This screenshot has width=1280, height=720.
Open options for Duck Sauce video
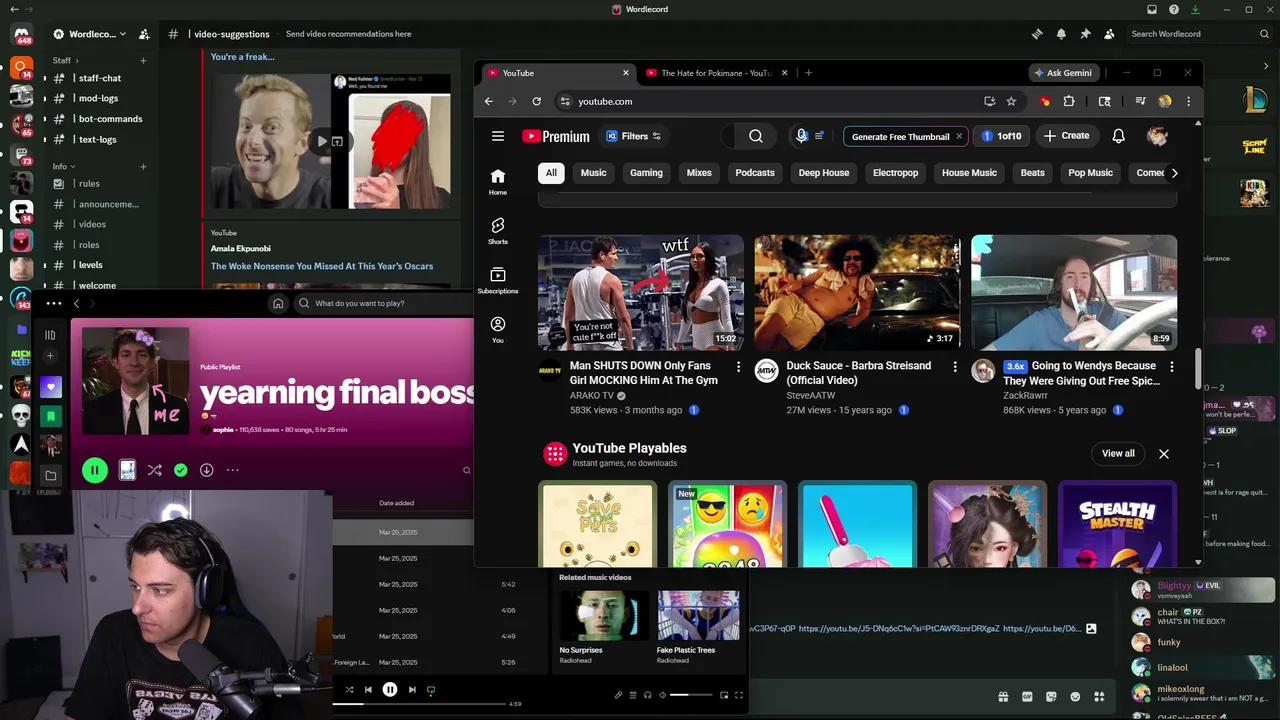[955, 367]
